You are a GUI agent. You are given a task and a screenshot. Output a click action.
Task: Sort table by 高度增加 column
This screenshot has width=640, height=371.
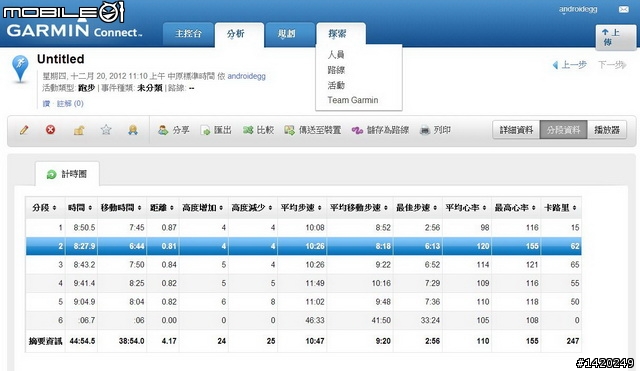pos(203,208)
